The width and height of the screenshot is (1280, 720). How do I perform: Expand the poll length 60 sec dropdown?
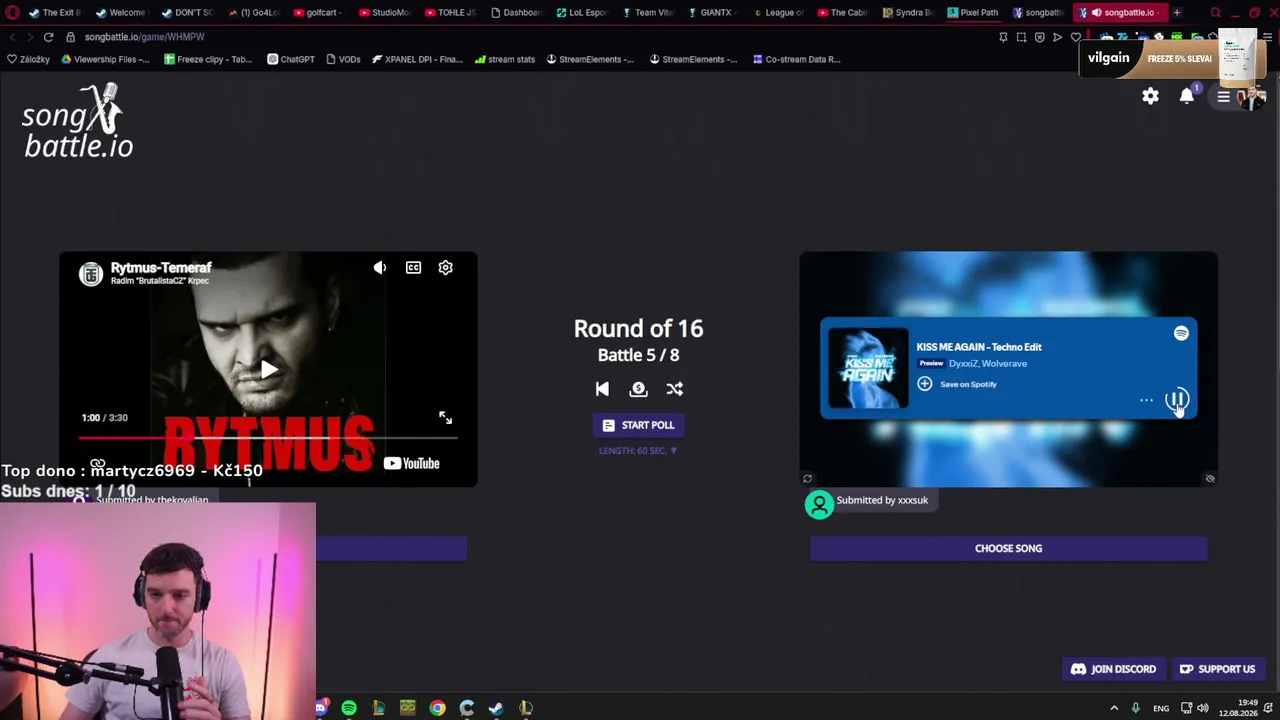(638, 451)
